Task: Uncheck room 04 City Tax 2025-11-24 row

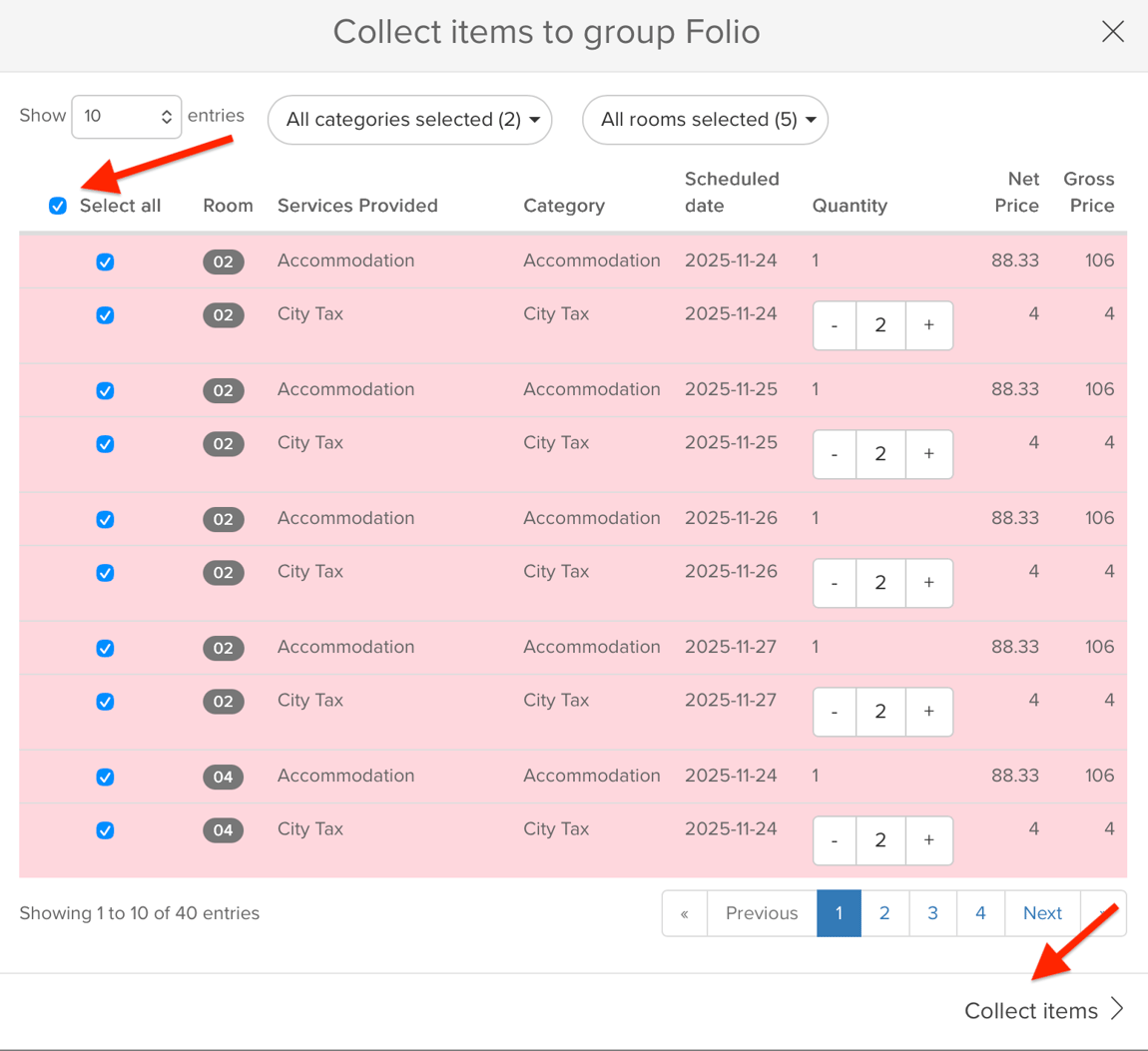Action: pos(105,830)
